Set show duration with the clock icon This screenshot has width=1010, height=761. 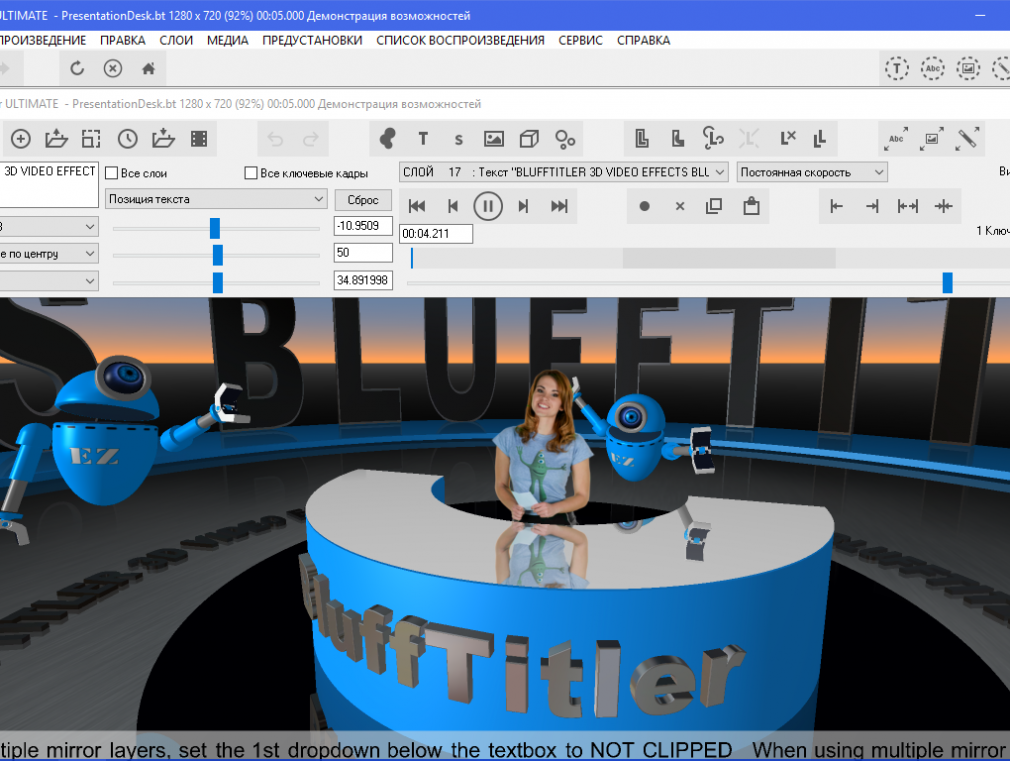(x=128, y=139)
